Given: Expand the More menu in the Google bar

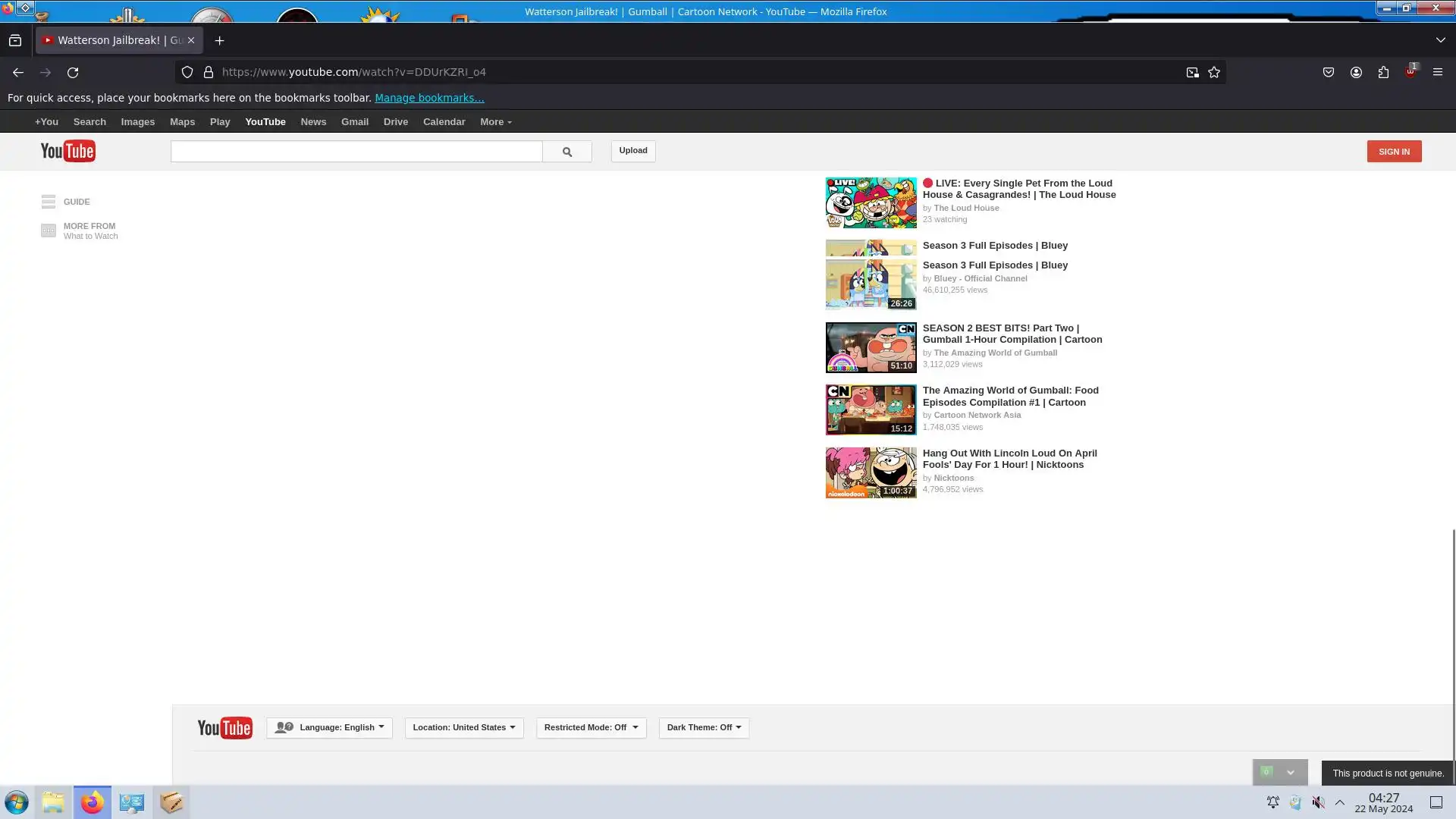Looking at the screenshot, I should click(495, 122).
